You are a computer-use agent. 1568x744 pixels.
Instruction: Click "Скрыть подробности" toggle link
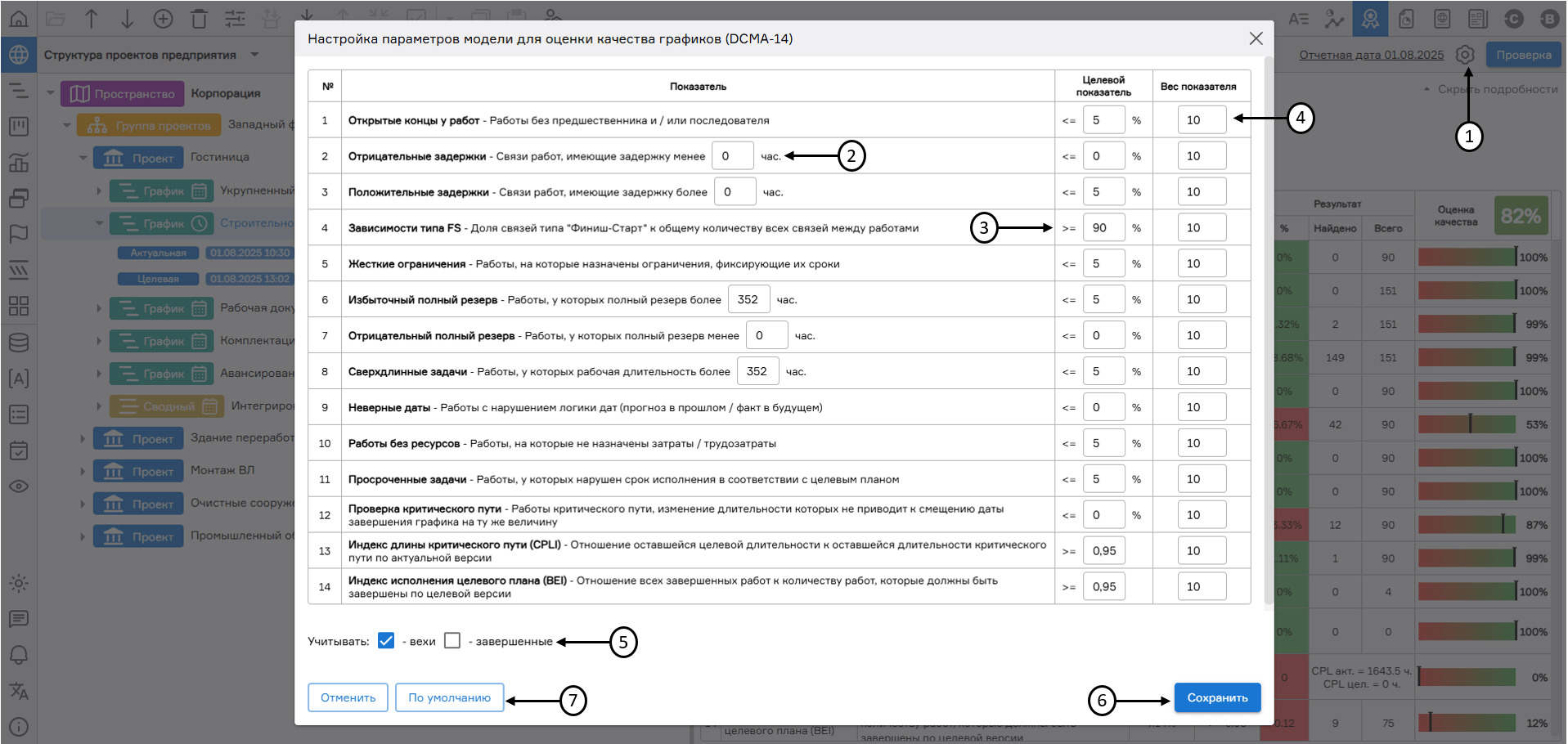(x=1496, y=89)
